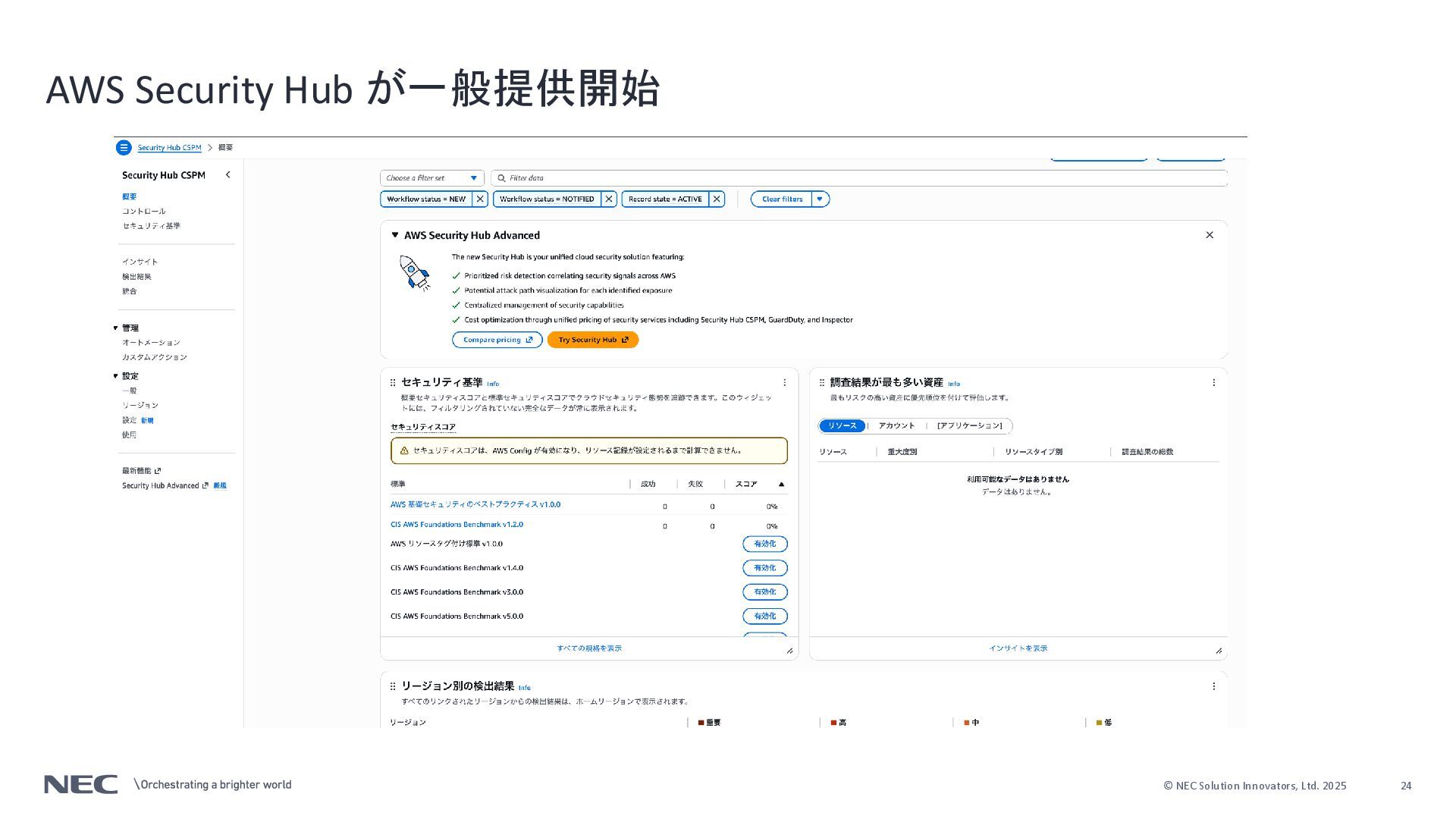Viewport: 1456px width, 819px height.
Task: Switch to the アプリケーション segment
Action: tap(969, 426)
